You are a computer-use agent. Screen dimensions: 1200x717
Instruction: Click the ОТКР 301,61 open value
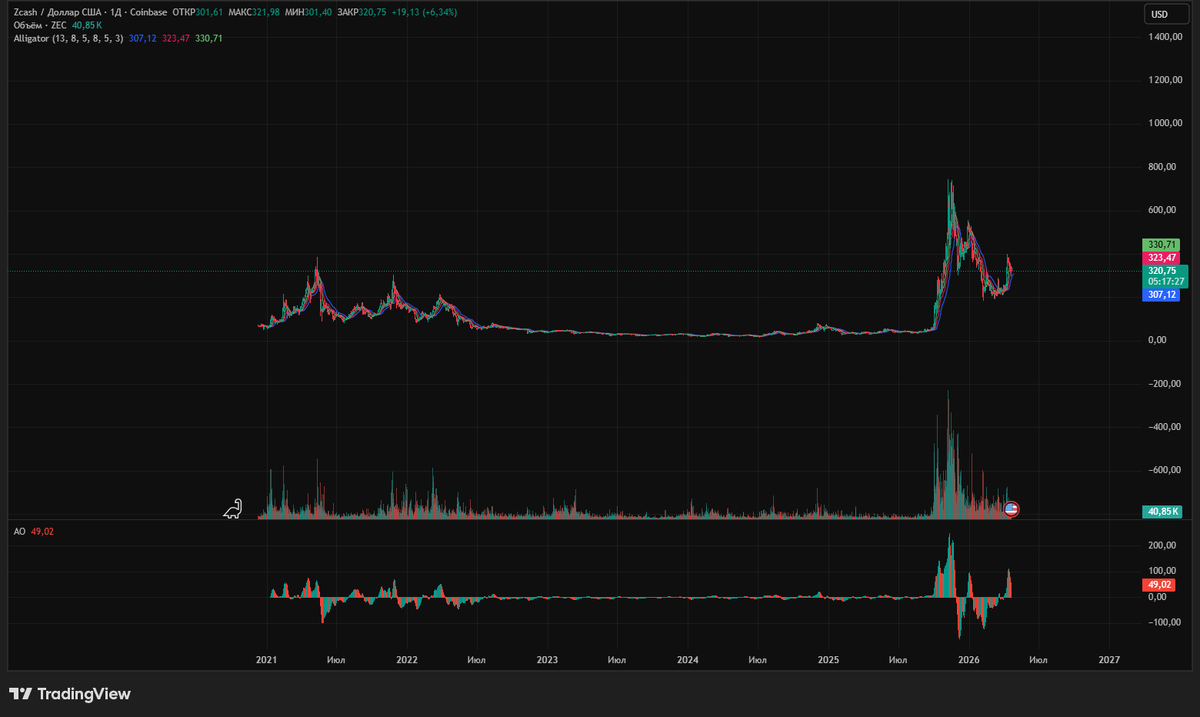point(198,13)
